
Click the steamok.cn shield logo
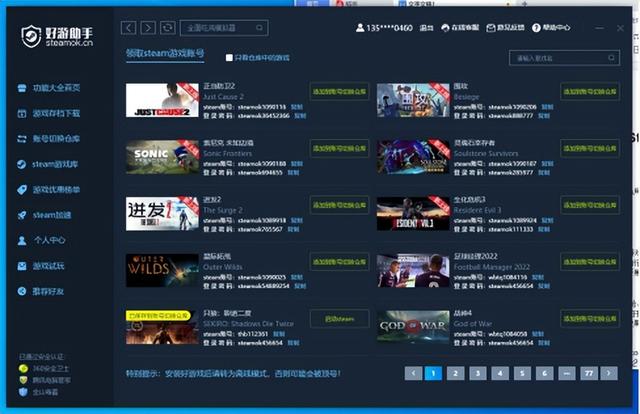point(31,36)
